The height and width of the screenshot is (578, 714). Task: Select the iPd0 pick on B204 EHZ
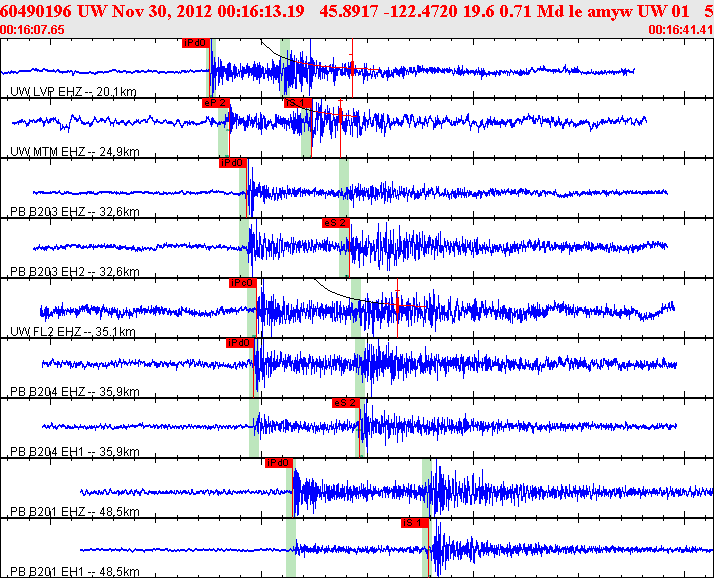(240, 343)
